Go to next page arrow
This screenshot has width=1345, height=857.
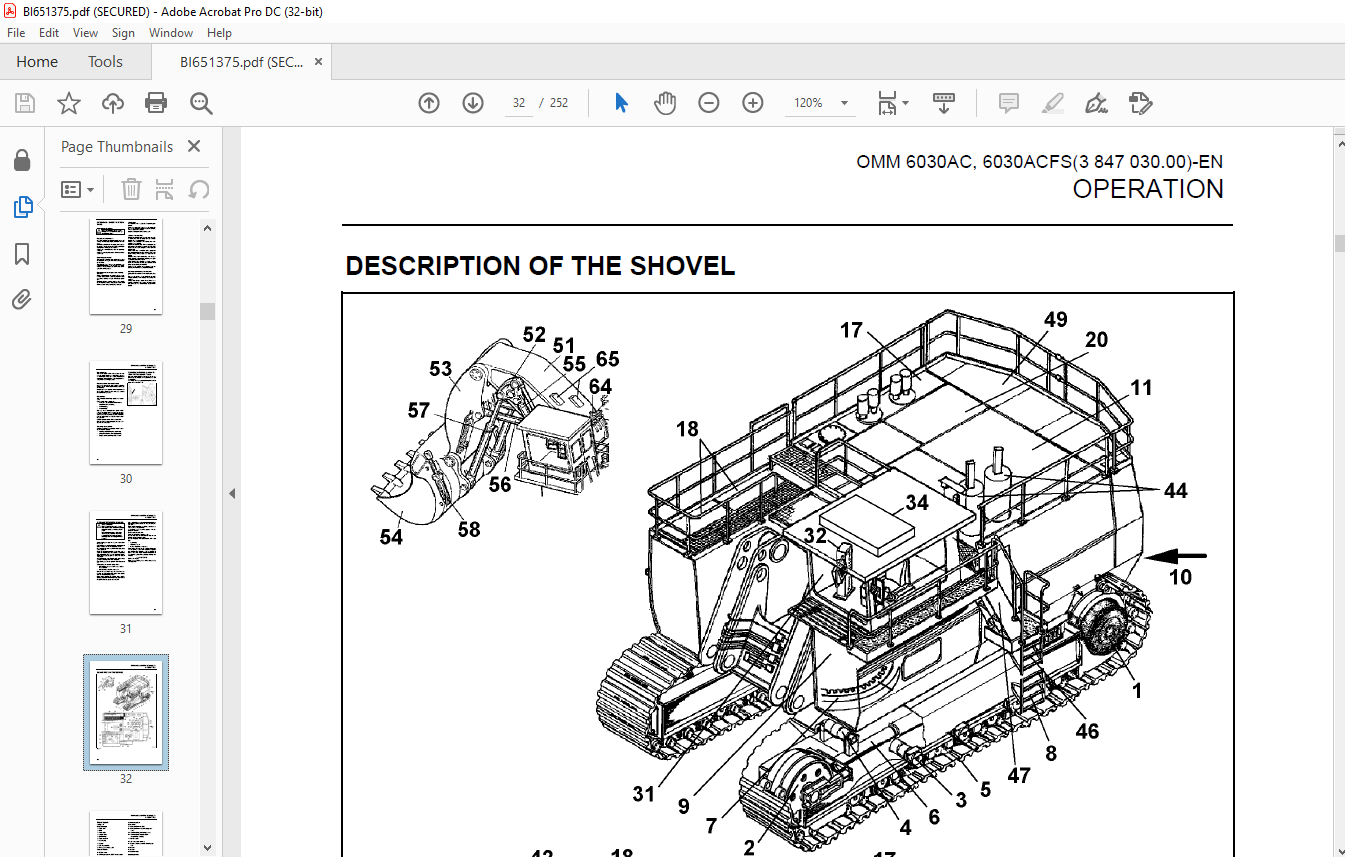[x=473, y=103]
